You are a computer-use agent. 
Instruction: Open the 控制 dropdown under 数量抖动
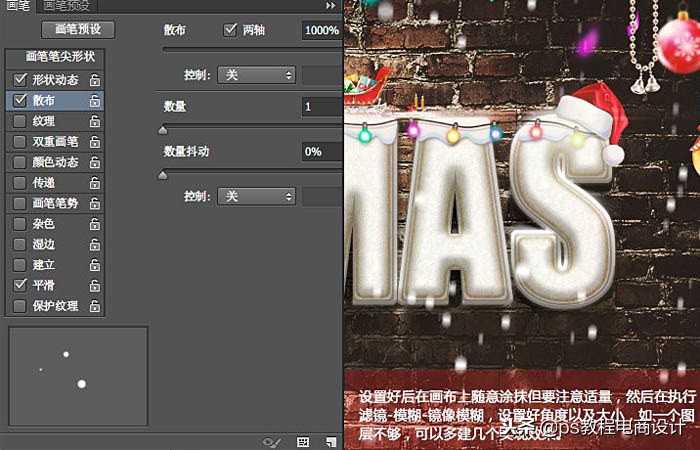coord(256,196)
